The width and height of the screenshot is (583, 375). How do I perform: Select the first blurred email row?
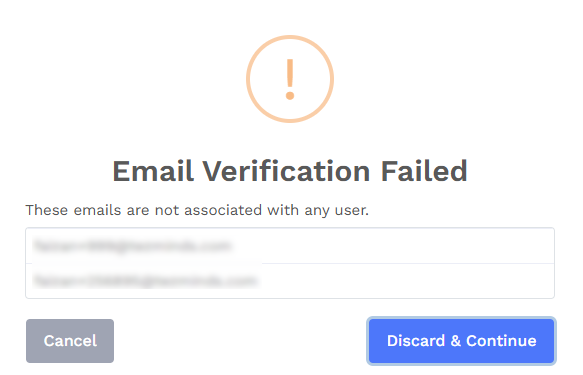point(290,246)
